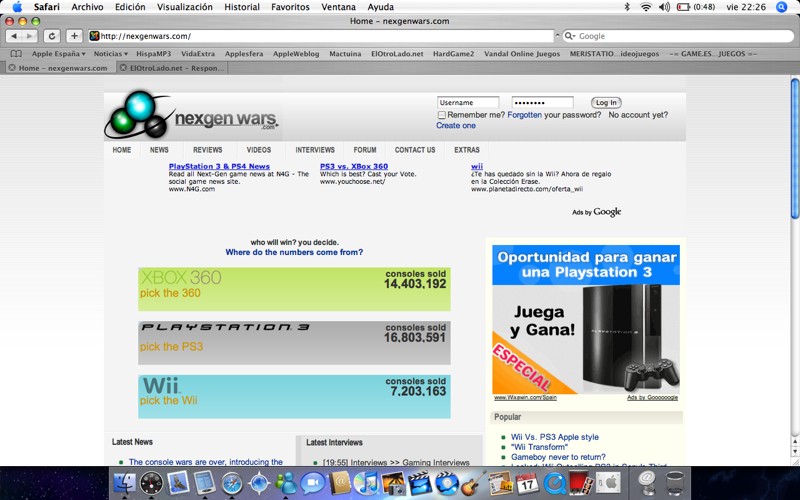Open iPhoto from the Dock
This screenshot has height=500, width=800.
393,483
